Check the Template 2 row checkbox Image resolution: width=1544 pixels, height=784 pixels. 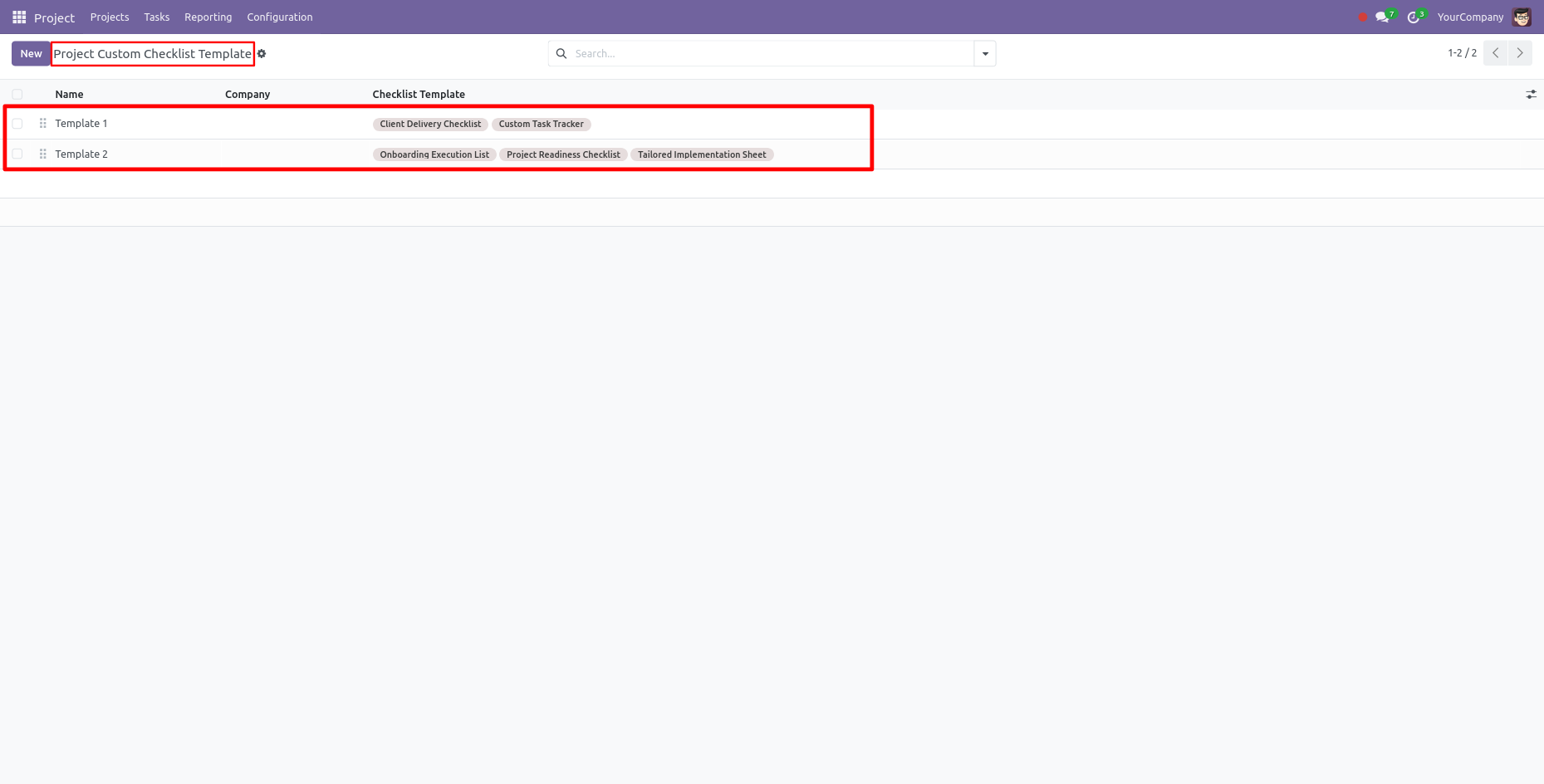pos(17,154)
